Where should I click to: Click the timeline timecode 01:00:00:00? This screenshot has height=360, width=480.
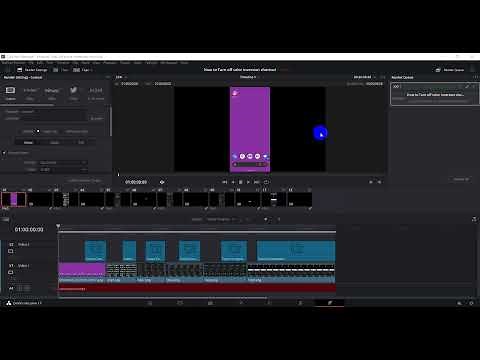point(29,230)
